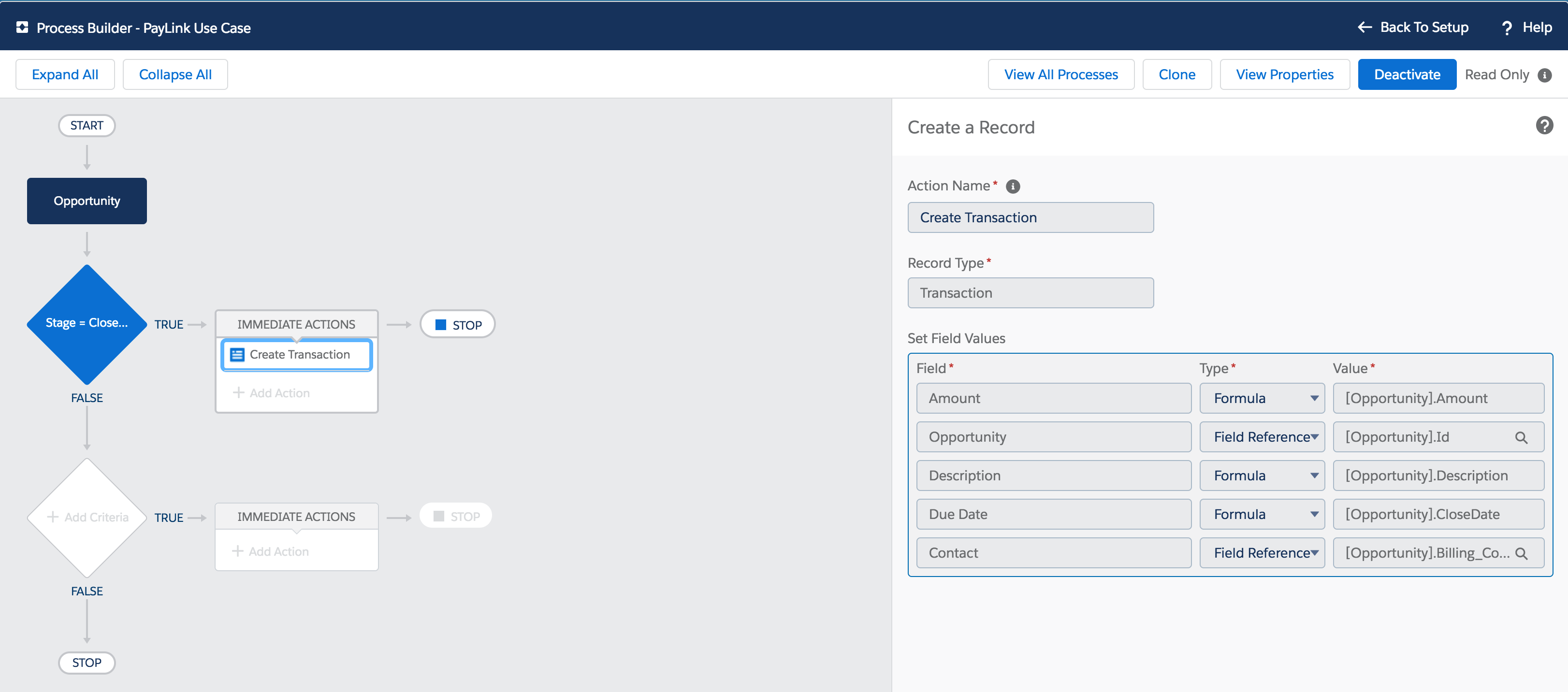1568x692 pixels.
Task: Click the plus icon of first Add Action
Action: [x=239, y=393]
